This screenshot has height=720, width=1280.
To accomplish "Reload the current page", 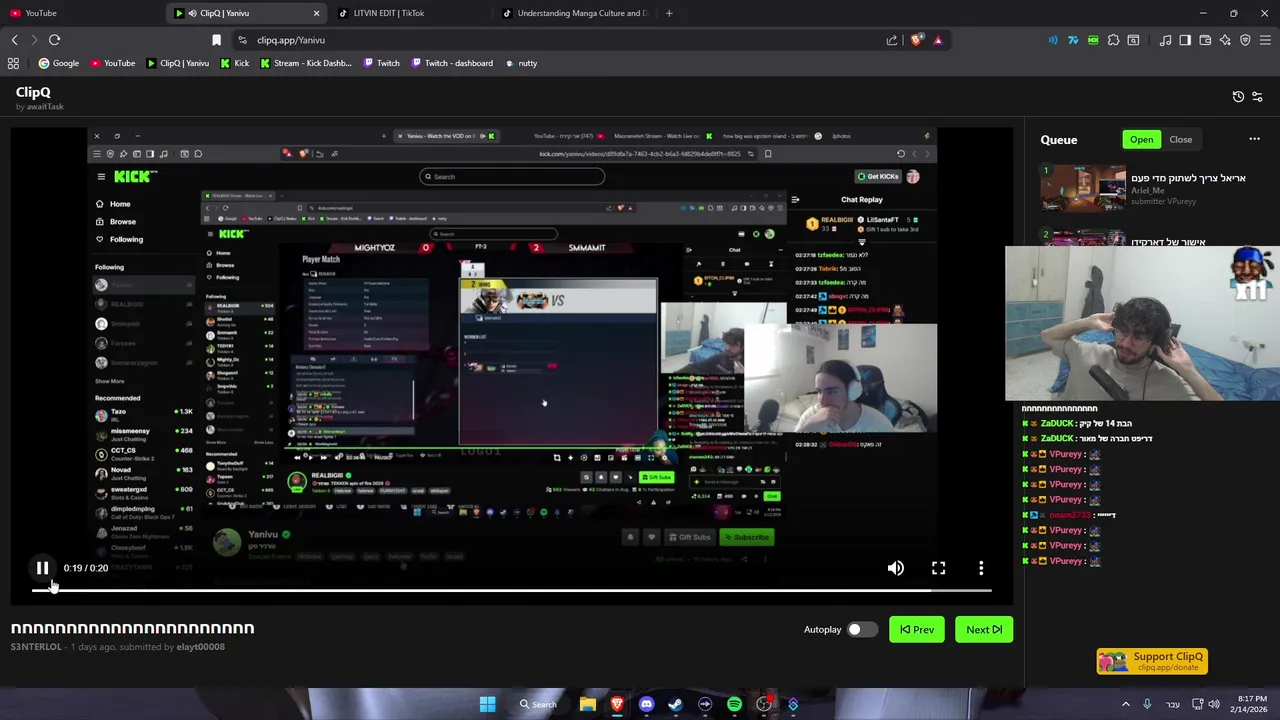I will pos(54,40).
